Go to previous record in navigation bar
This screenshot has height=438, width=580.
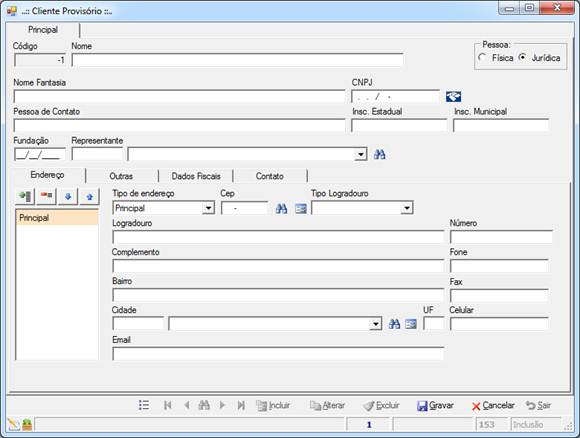tap(187, 405)
